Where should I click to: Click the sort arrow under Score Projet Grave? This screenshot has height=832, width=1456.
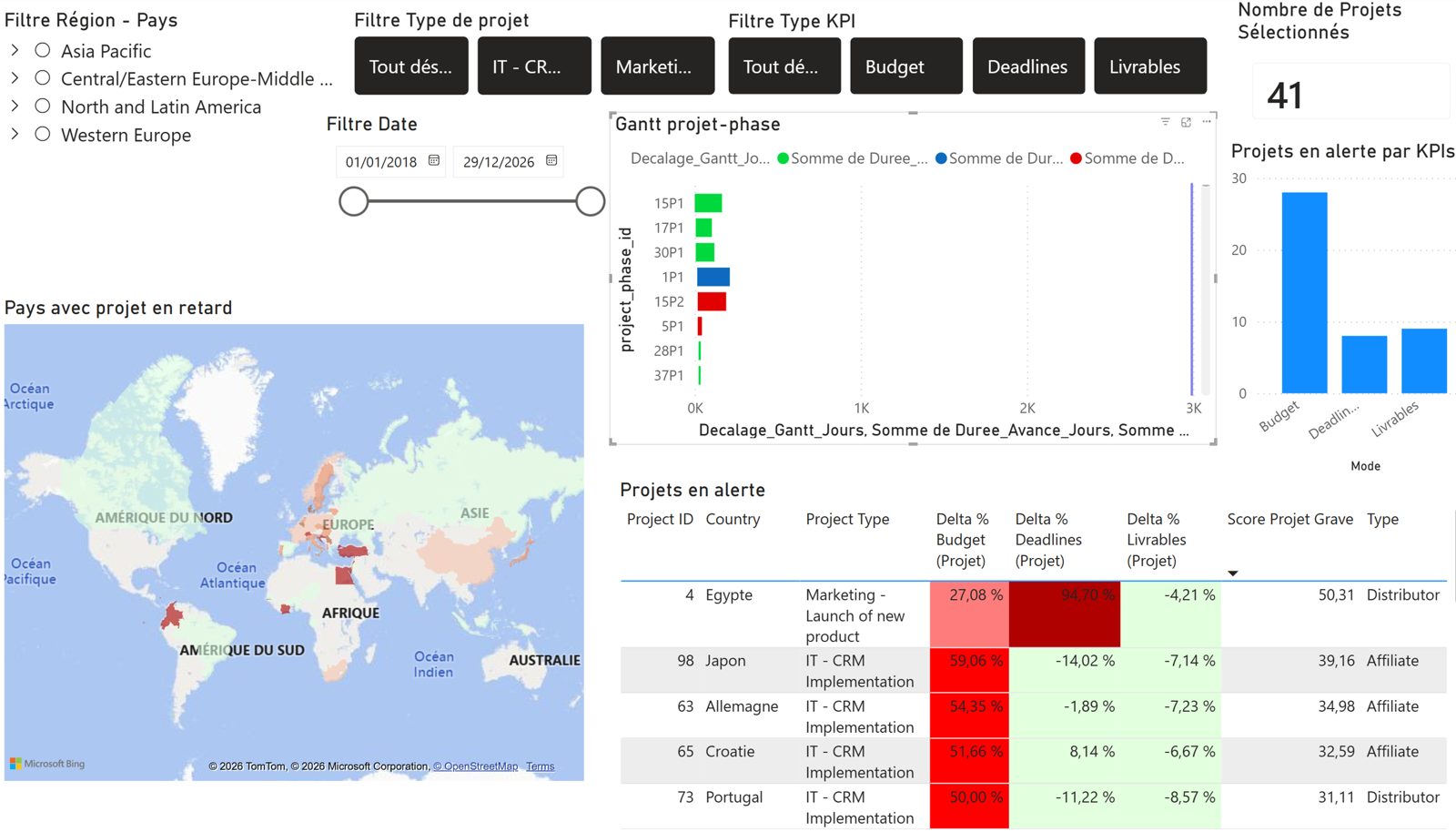(1233, 573)
